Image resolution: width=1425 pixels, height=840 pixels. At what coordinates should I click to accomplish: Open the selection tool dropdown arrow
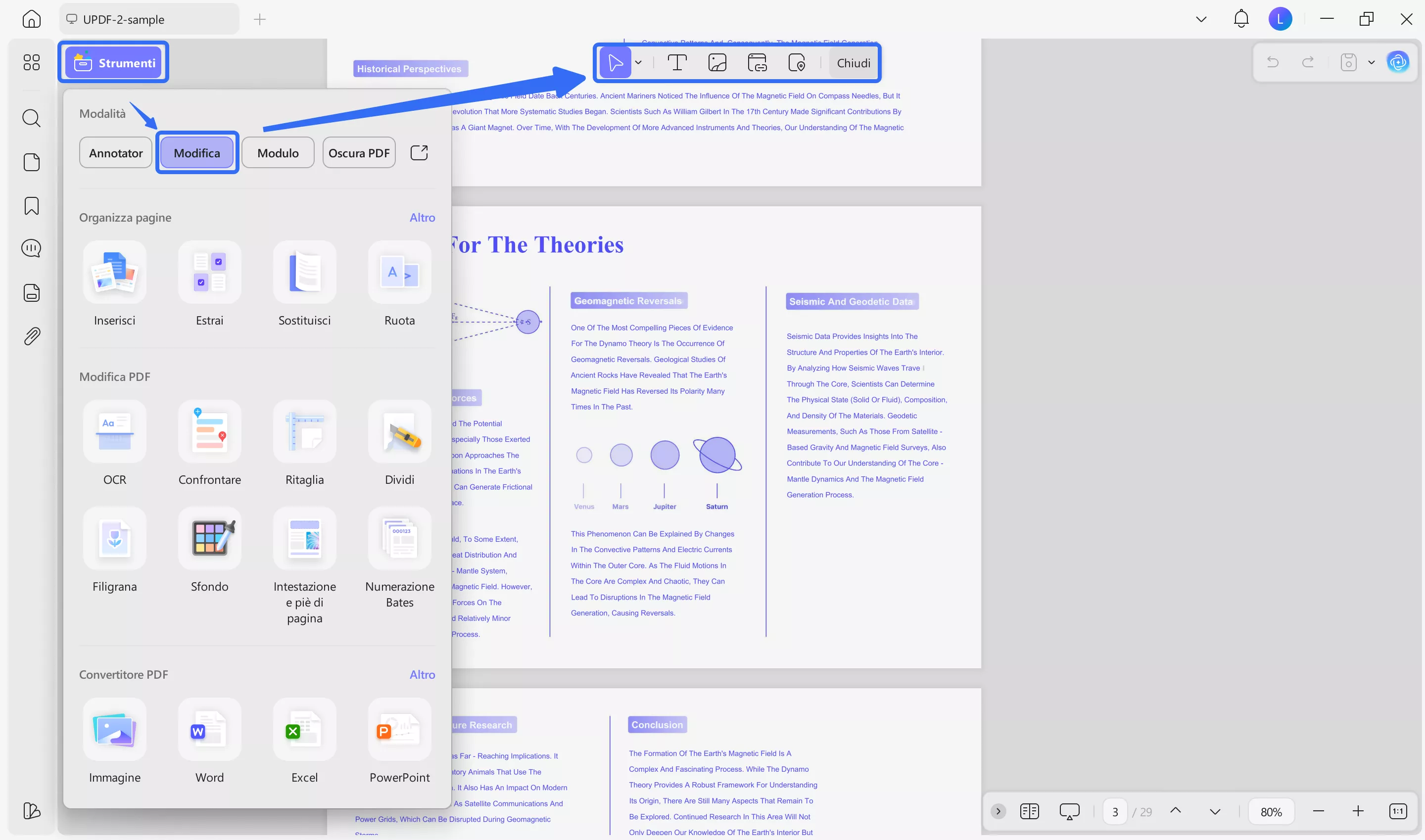639,62
